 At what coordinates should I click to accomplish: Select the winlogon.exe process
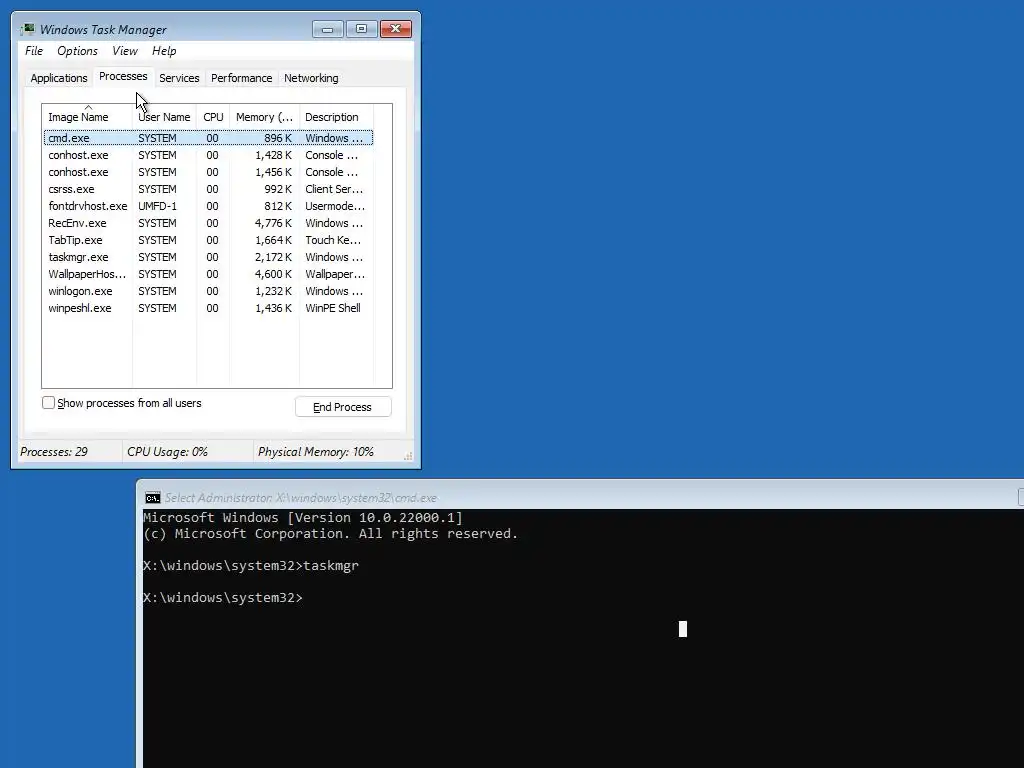point(208,291)
